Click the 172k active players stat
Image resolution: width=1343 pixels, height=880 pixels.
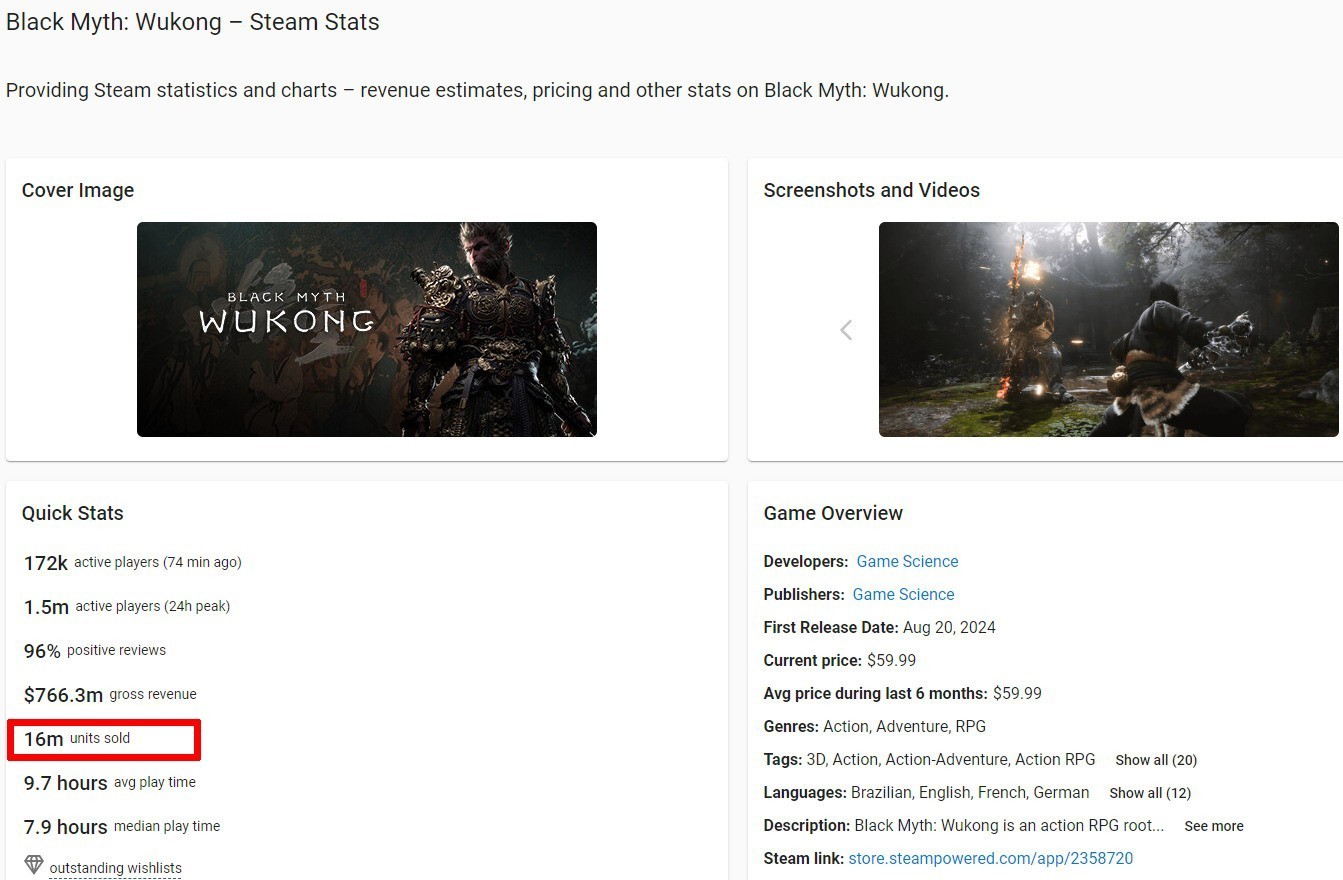(x=132, y=563)
